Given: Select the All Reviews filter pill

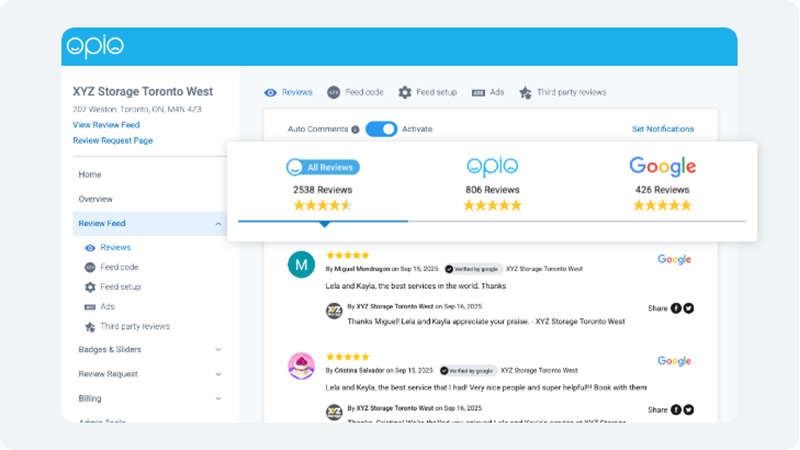Looking at the screenshot, I should point(322,167).
